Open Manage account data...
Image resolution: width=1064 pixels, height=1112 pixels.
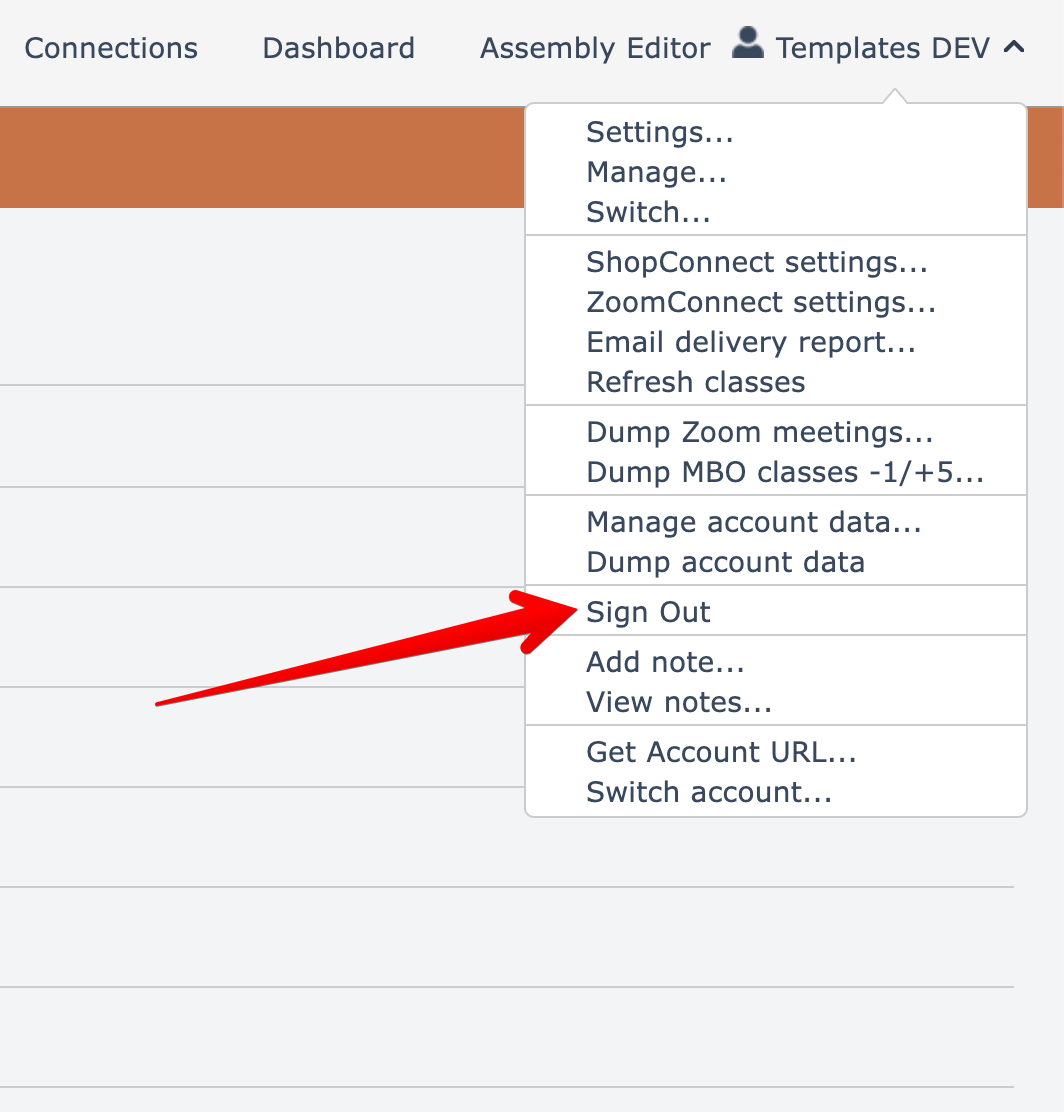click(x=754, y=522)
